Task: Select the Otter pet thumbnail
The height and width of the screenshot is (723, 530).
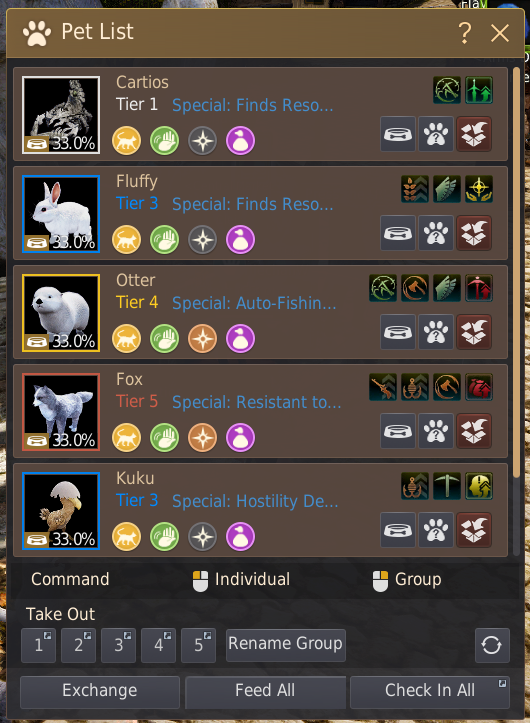Action: click(x=61, y=313)
